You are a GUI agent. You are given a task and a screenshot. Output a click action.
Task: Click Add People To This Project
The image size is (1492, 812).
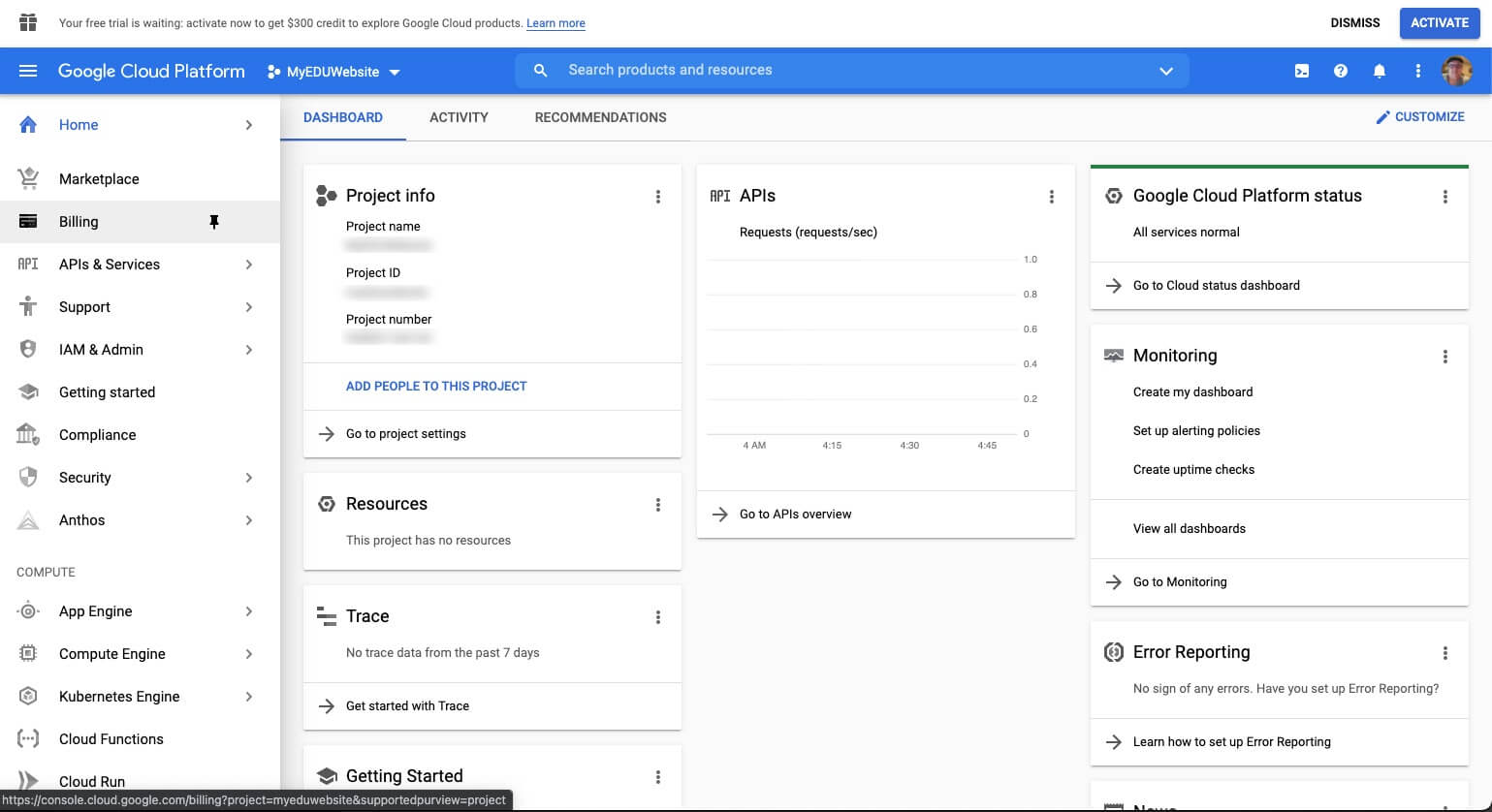436,386
